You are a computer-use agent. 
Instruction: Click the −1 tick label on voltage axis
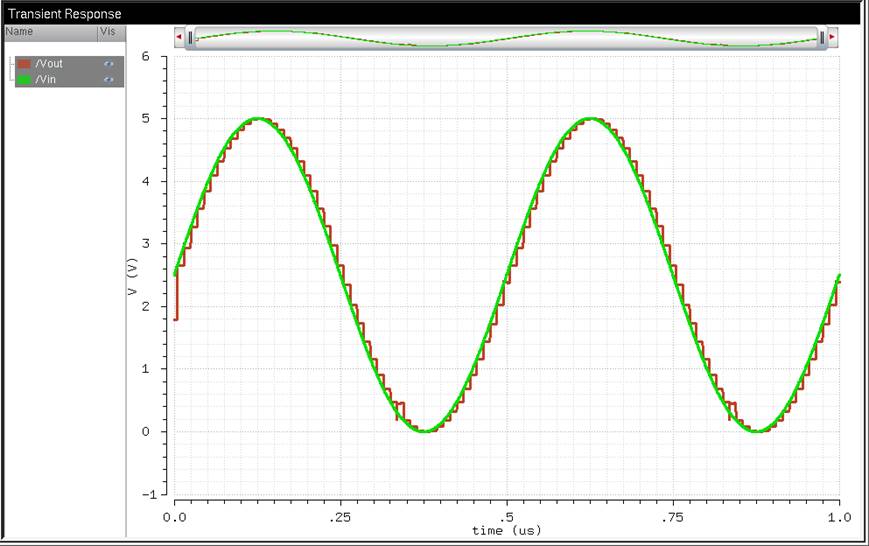148,495
